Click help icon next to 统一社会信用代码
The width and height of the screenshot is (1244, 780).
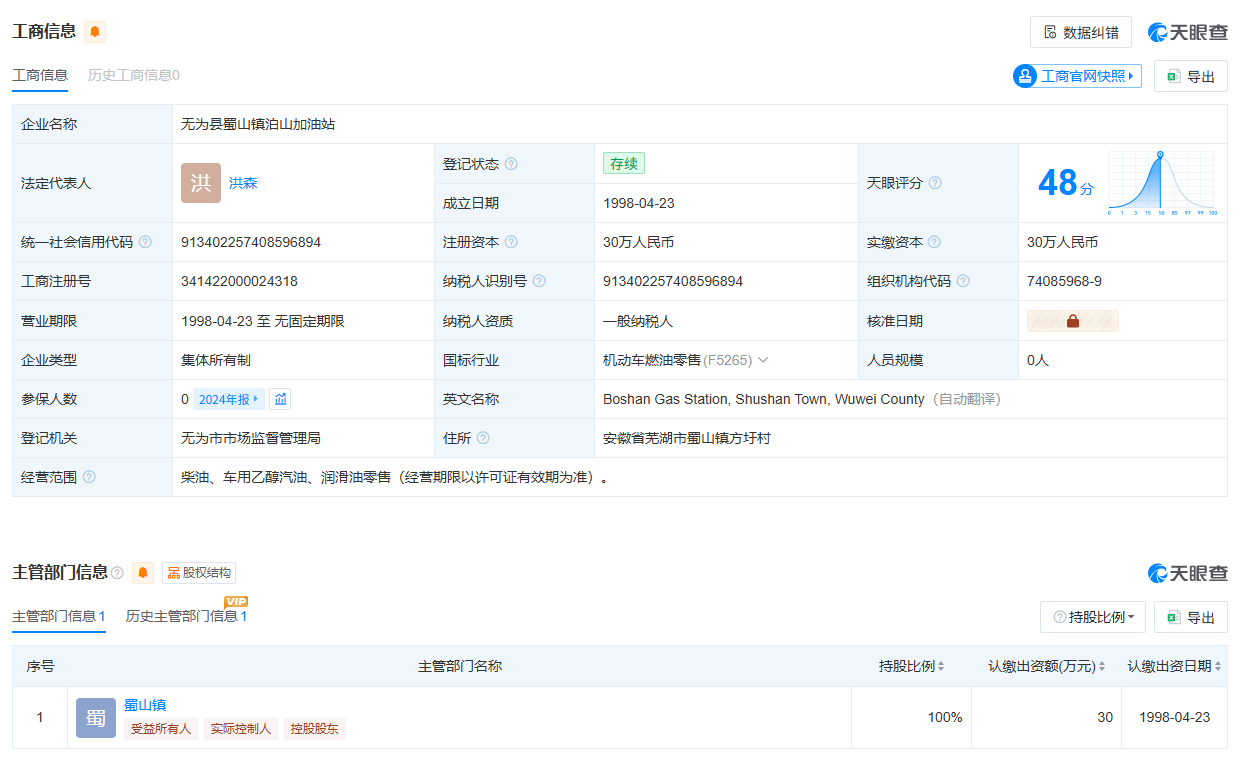click(145, 242)
